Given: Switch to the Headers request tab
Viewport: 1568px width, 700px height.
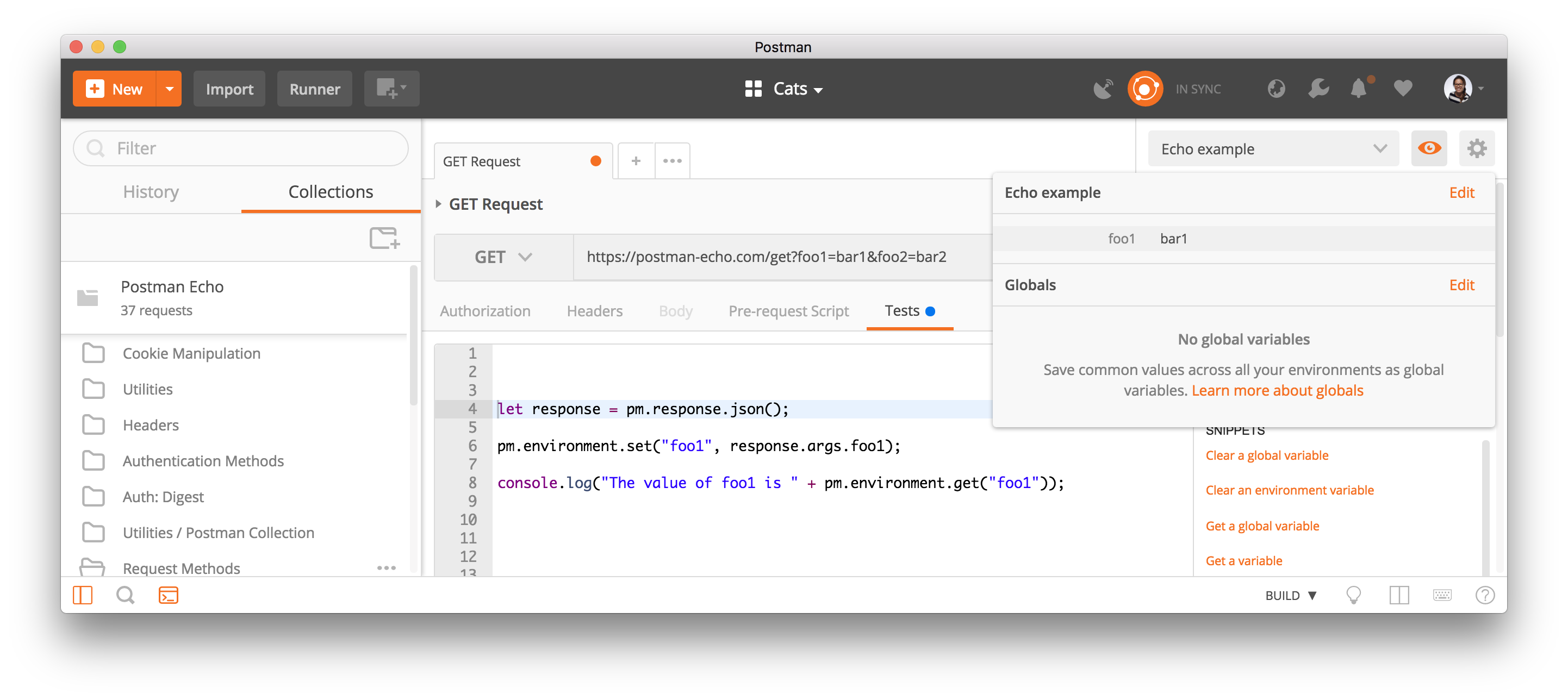Looking at the screenshot, I should [594, 311].
